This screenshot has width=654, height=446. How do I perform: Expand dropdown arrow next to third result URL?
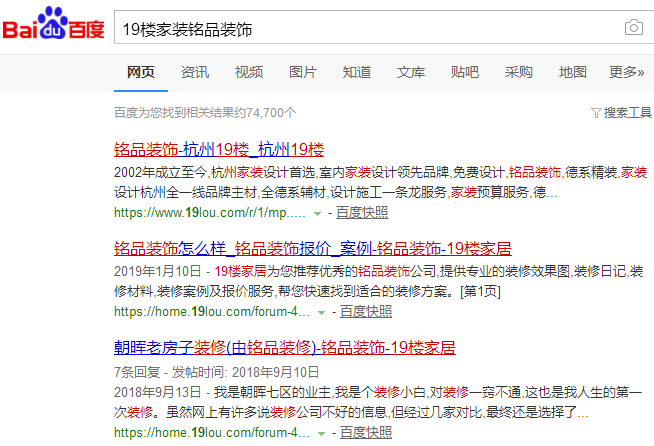point(321,433)
